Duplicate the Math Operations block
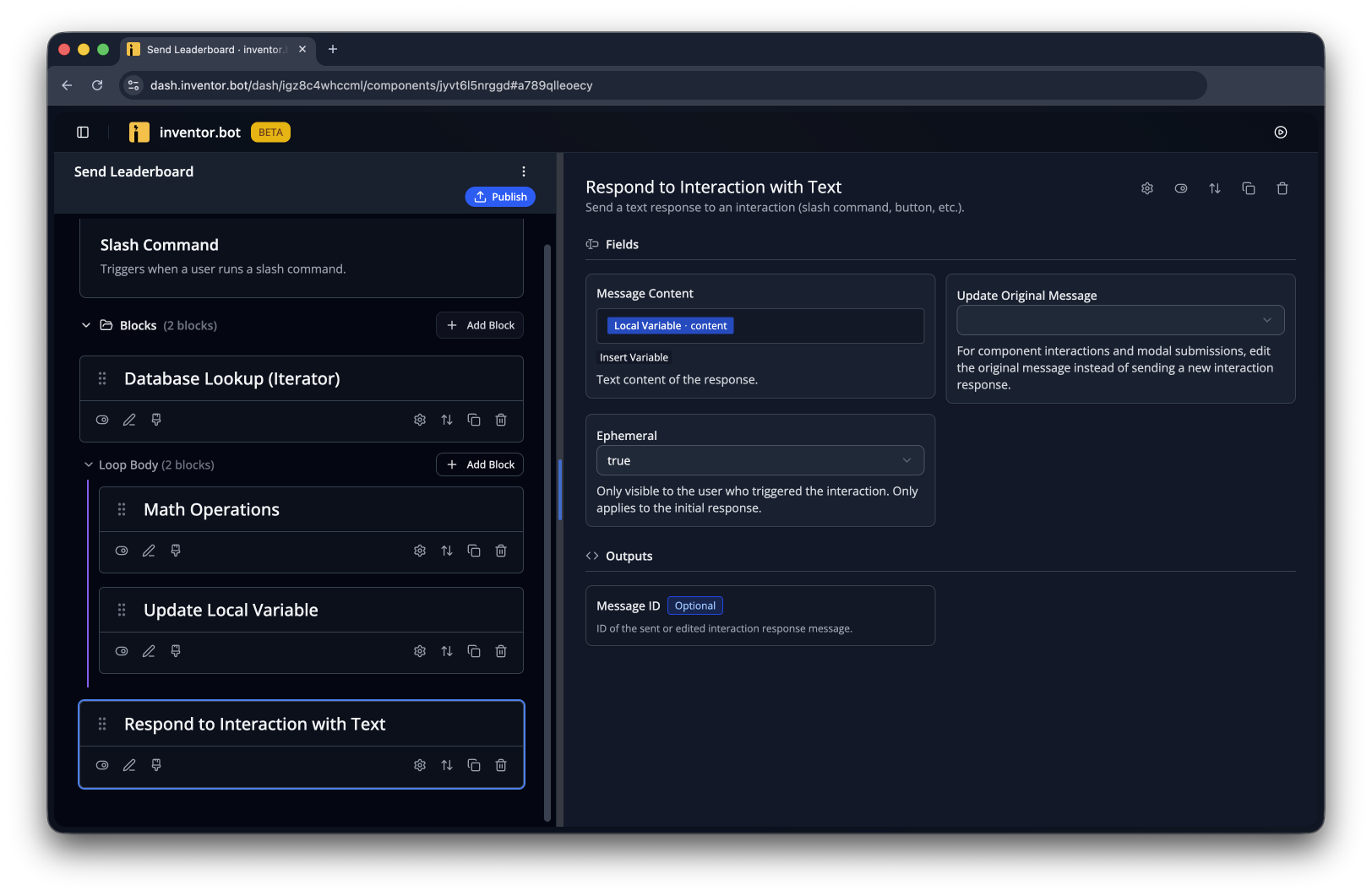The height and width of the screenshot is (896, 1372). click(474, 551)
